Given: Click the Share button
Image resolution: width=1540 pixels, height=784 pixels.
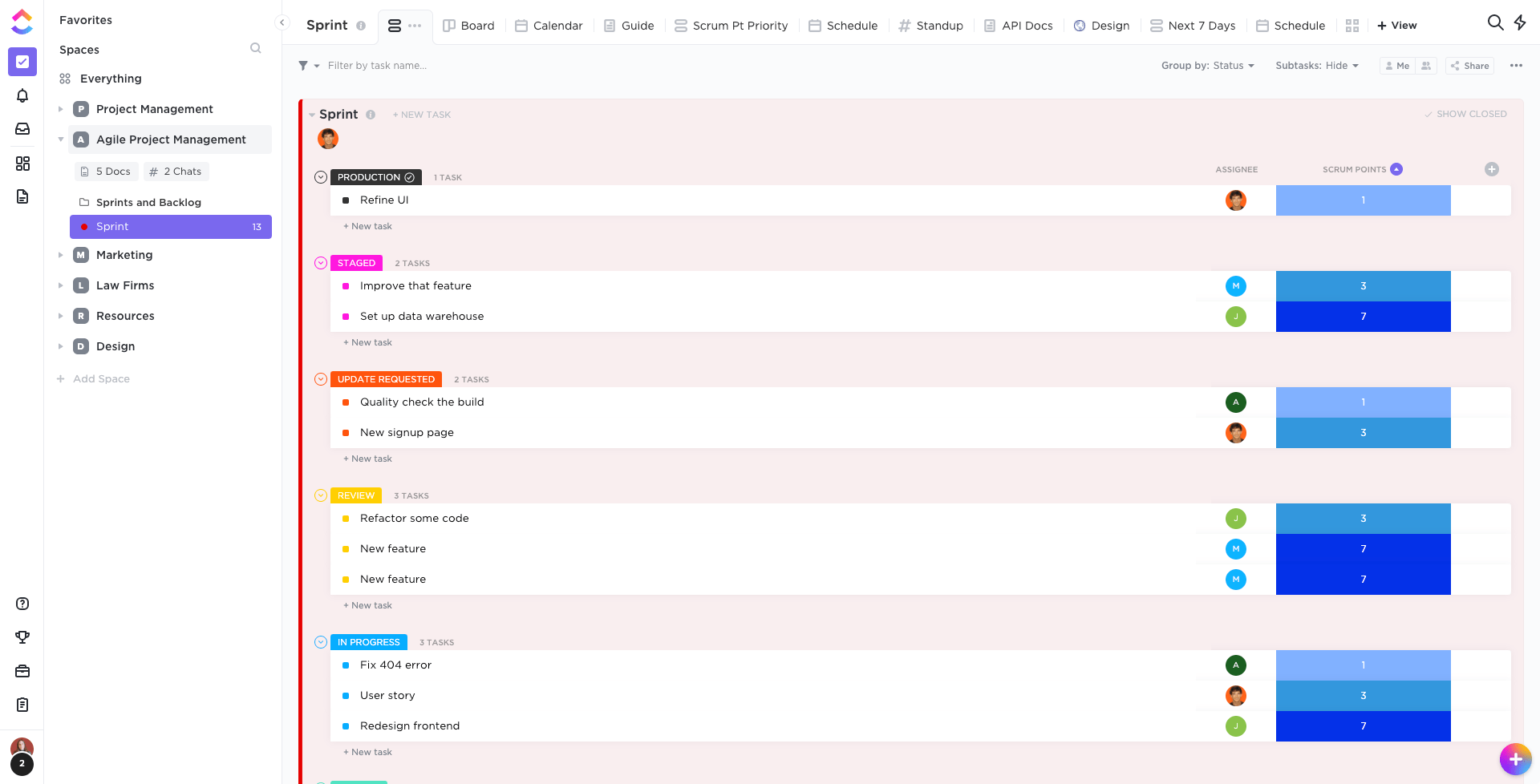Looking at the screenshot, I should tap(1469, 65).
